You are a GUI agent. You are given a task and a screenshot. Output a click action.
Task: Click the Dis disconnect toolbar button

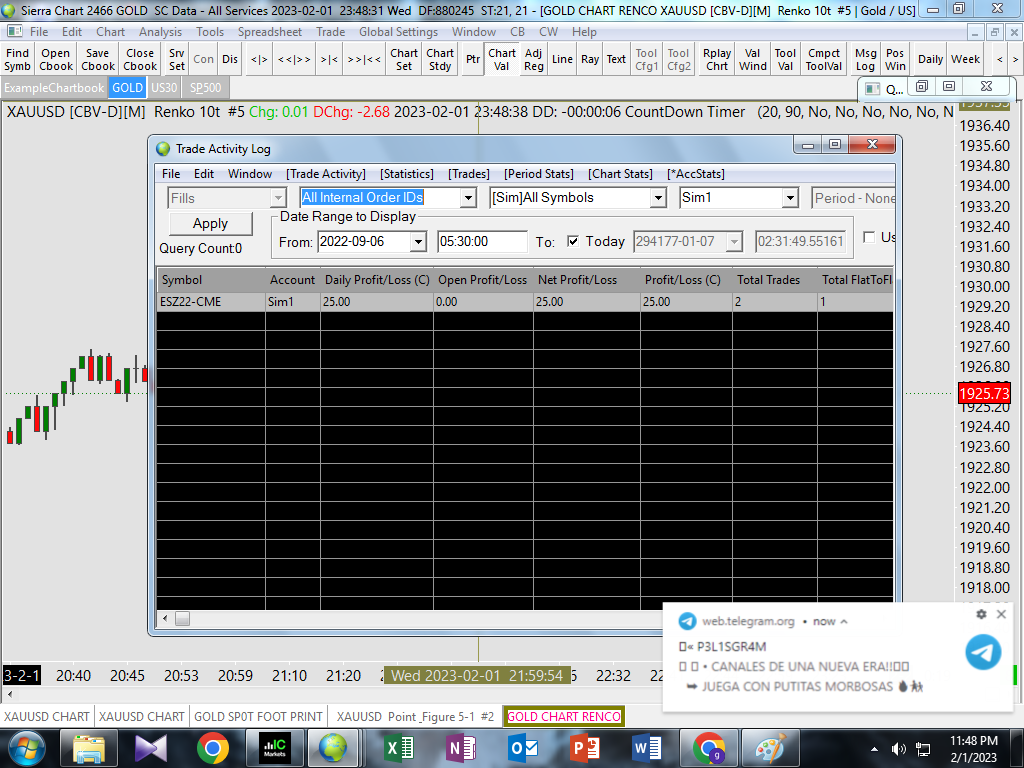pyautogui.click(x=230, y=59)
